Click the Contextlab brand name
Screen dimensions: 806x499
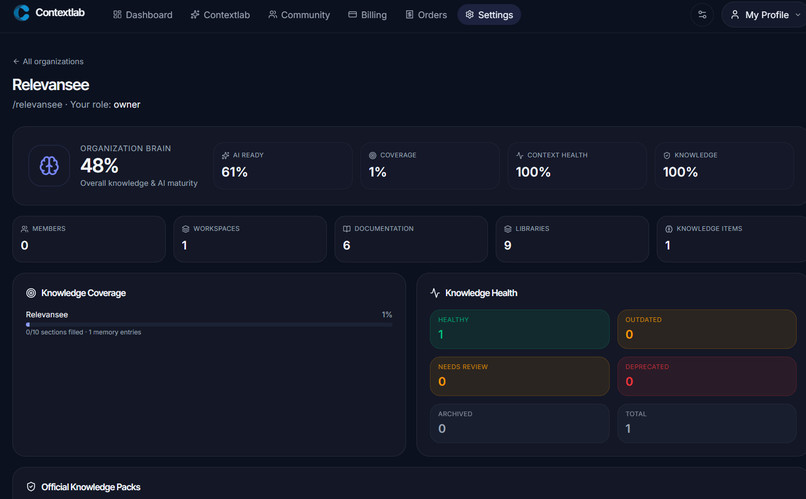60,13
